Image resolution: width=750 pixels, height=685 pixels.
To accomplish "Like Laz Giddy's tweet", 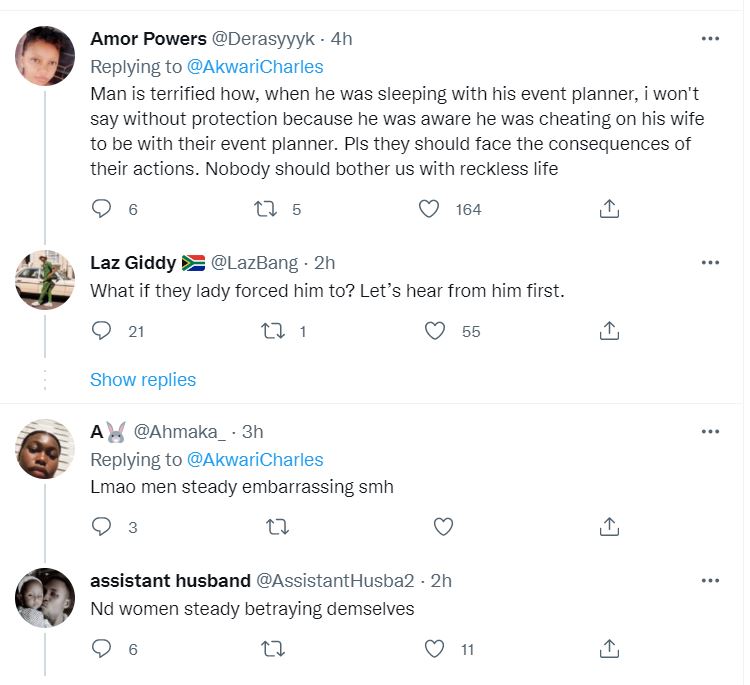I will click(x=435, y=331).
